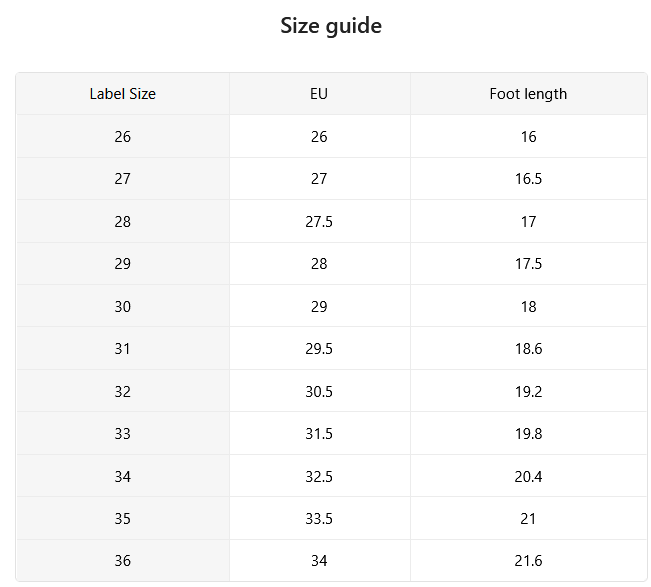Select the EU column header
651x587 pixels.
tap(320, 94)
